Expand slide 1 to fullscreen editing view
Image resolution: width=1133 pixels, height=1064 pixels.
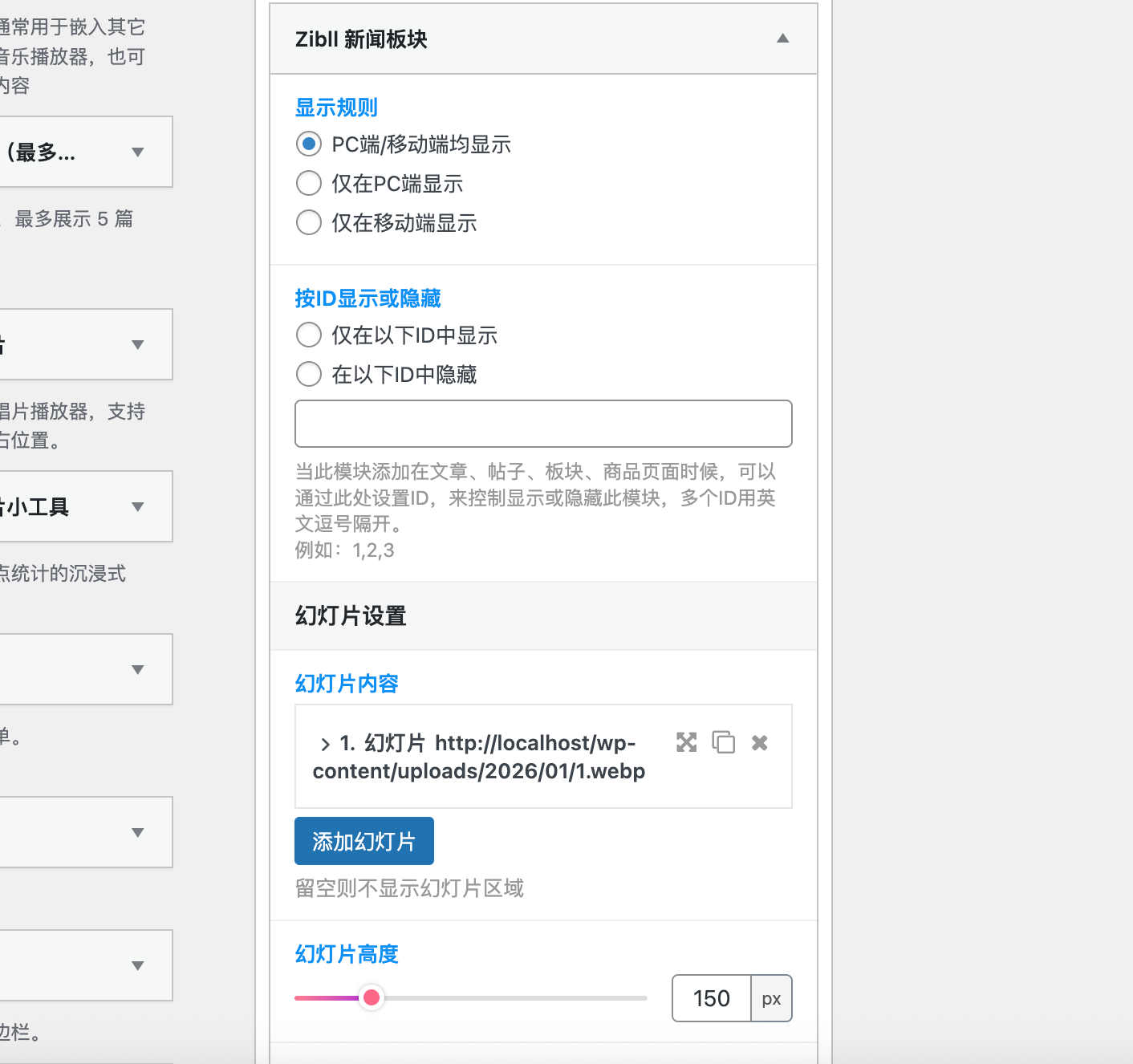coord(686,742)
